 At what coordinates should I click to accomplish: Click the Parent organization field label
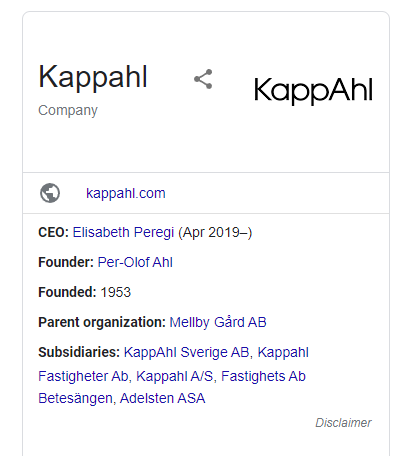(102, 322)
